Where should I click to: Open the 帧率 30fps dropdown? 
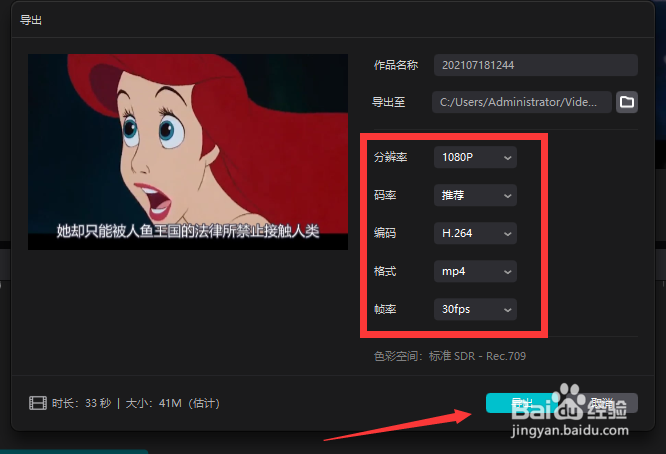475,309
